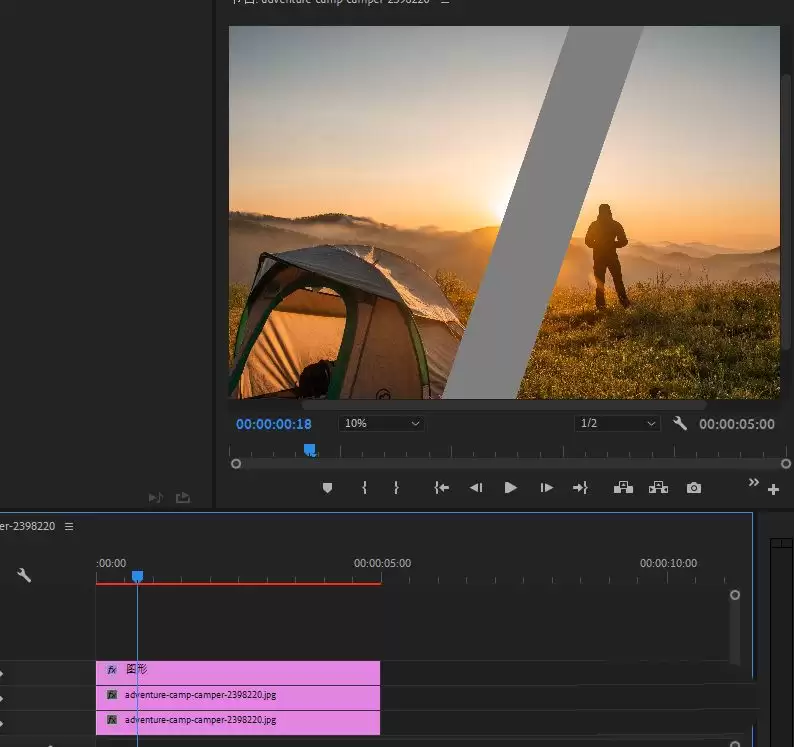The image size is (794, 747).
Task: Open the monitor settings wrench
Action: [680, 423]
